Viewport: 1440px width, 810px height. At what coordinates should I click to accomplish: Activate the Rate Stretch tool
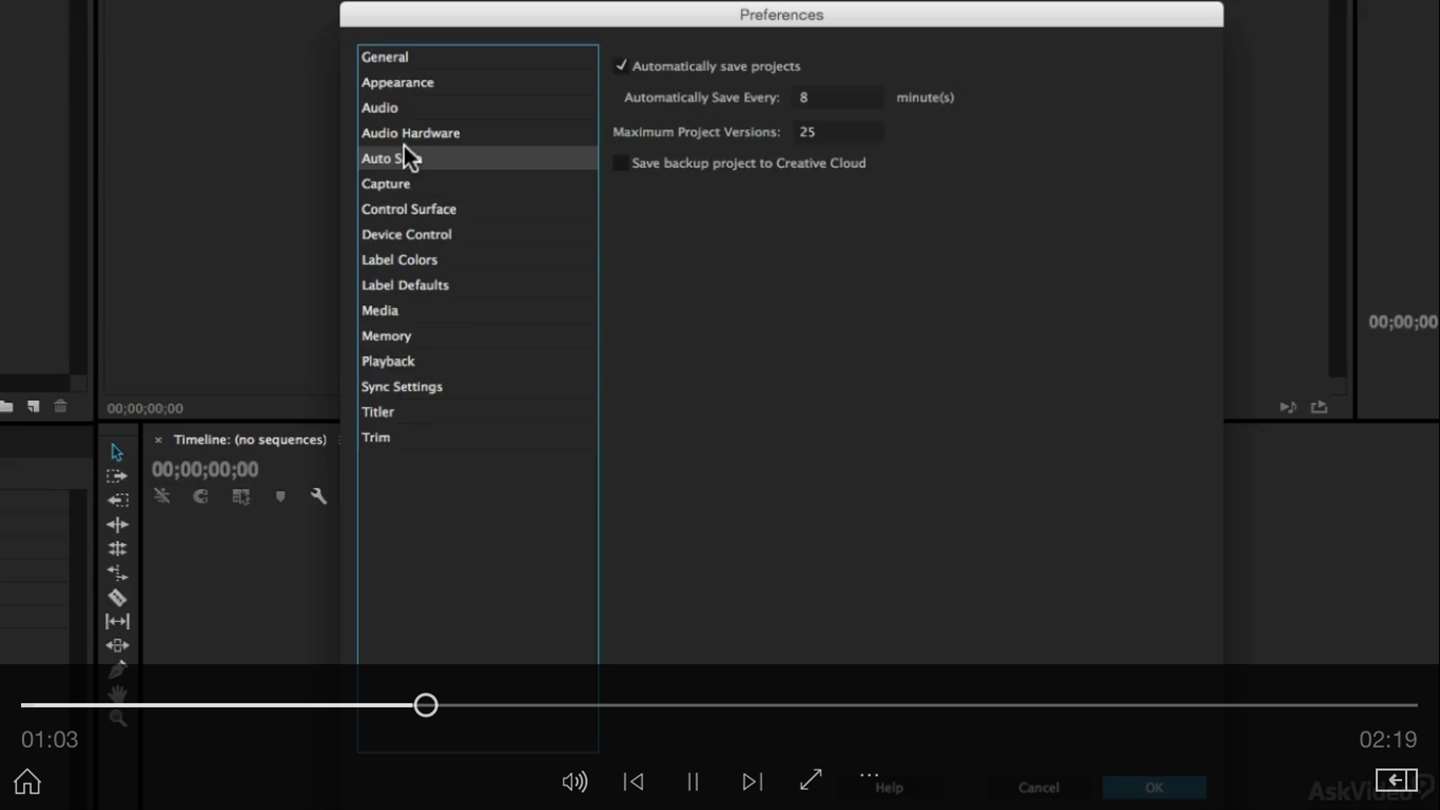tap(117, 573)
